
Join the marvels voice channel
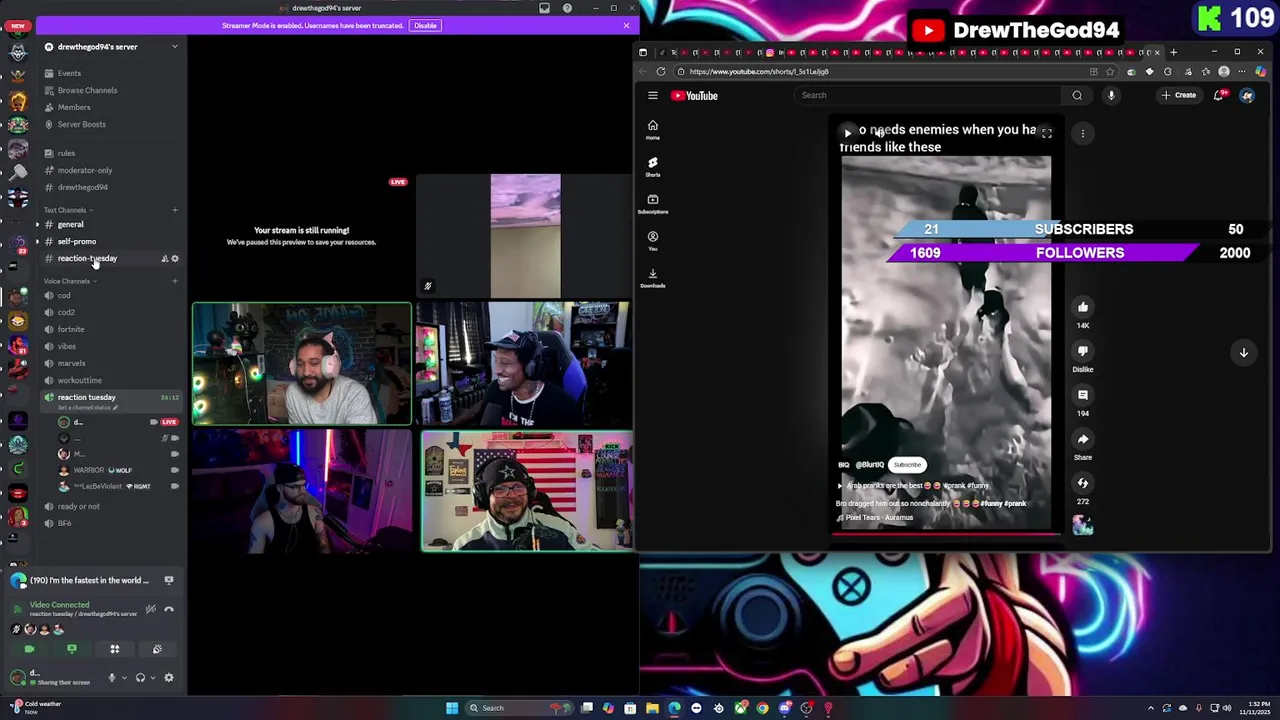pos(71,363)
